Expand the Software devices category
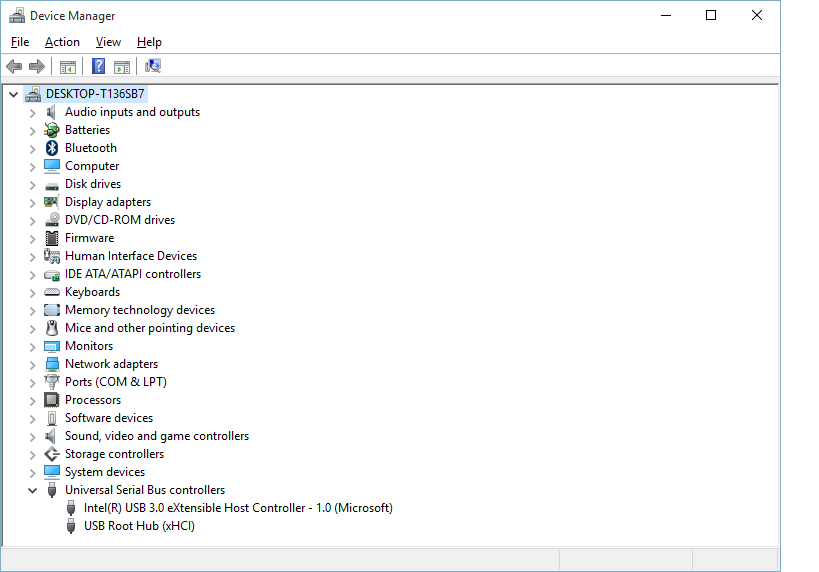 pos(32,419)
